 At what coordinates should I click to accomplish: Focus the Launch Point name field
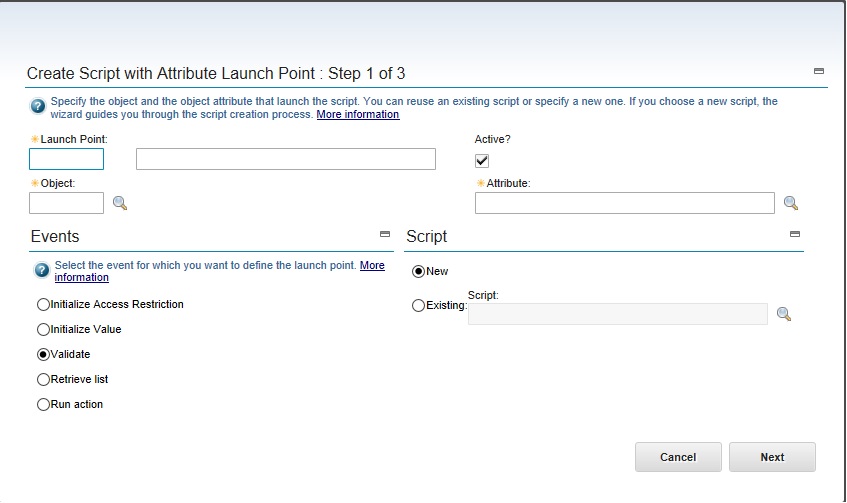pos(66,159)
